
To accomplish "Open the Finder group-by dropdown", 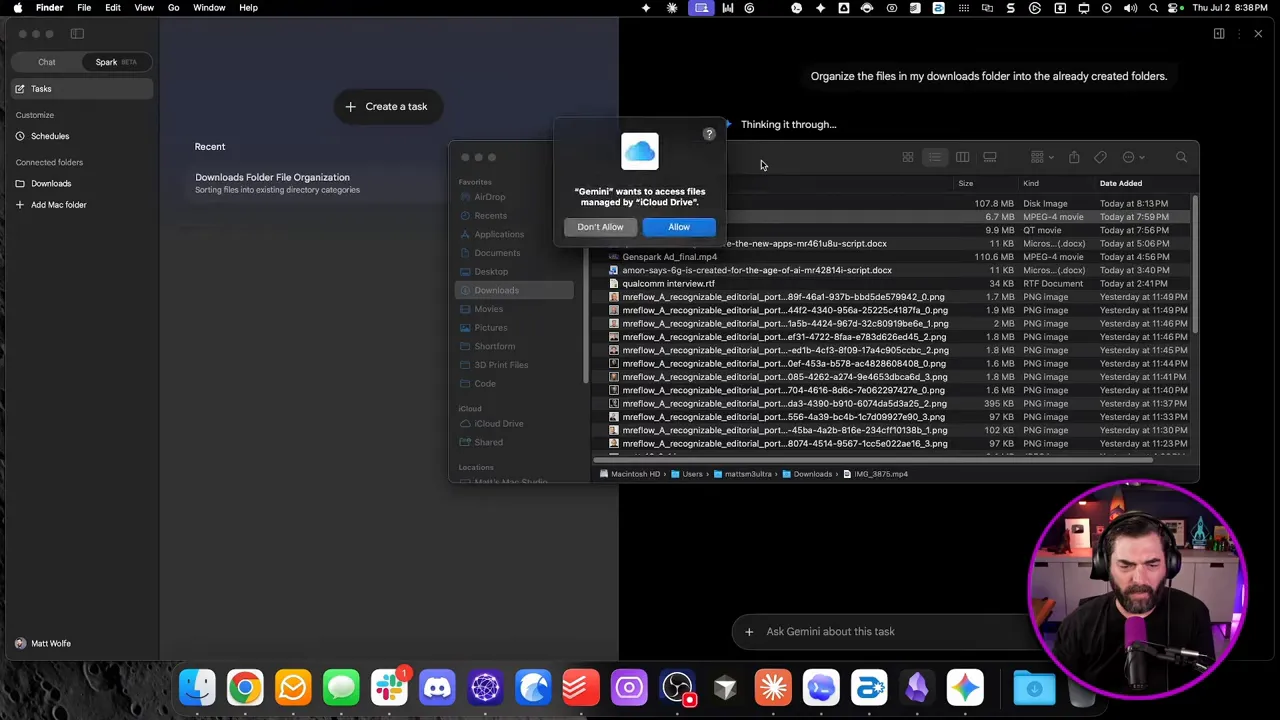I will (x=1041, y=158).
